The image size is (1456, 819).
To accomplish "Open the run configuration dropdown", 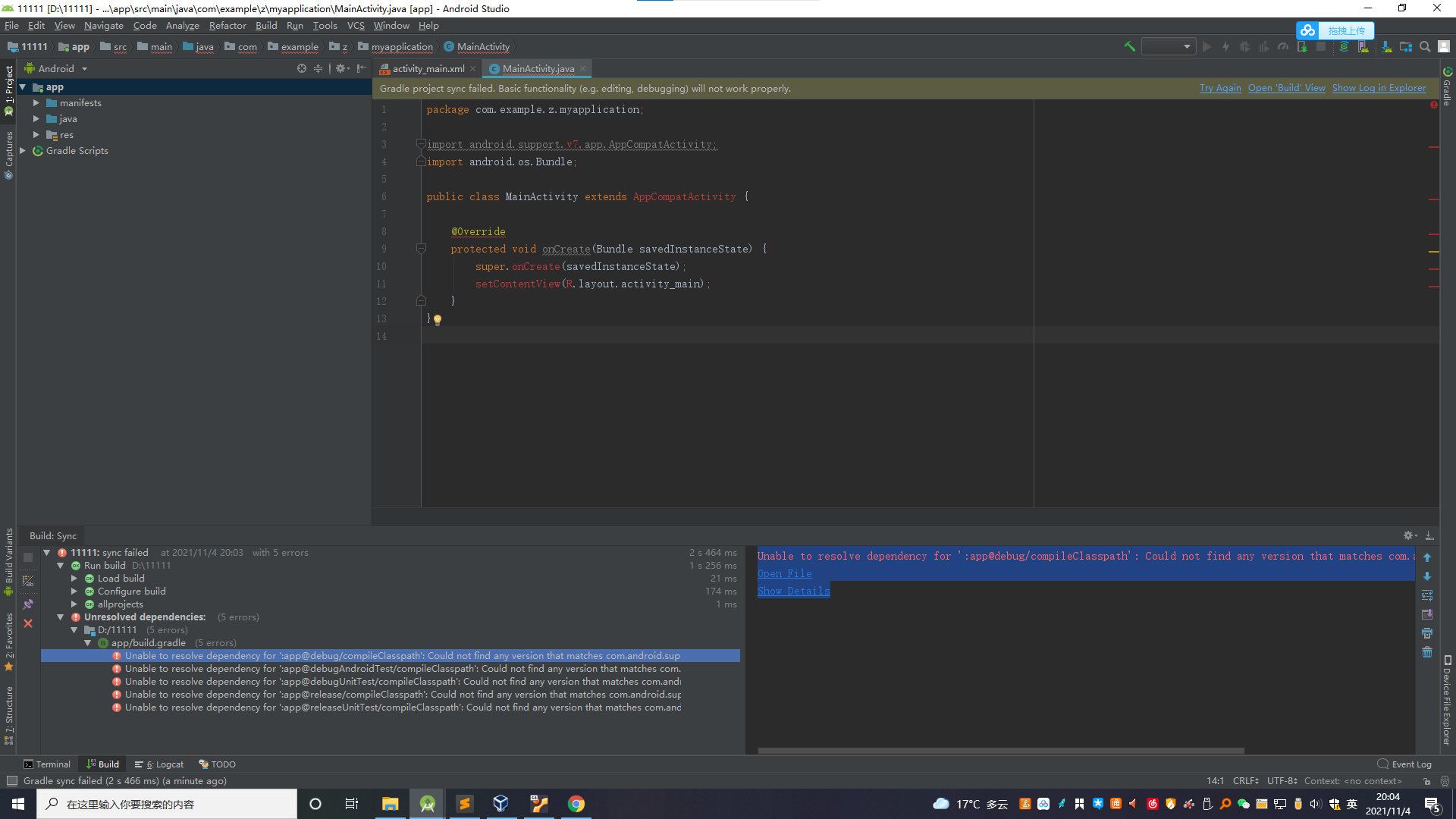I will click(1169, 47).
